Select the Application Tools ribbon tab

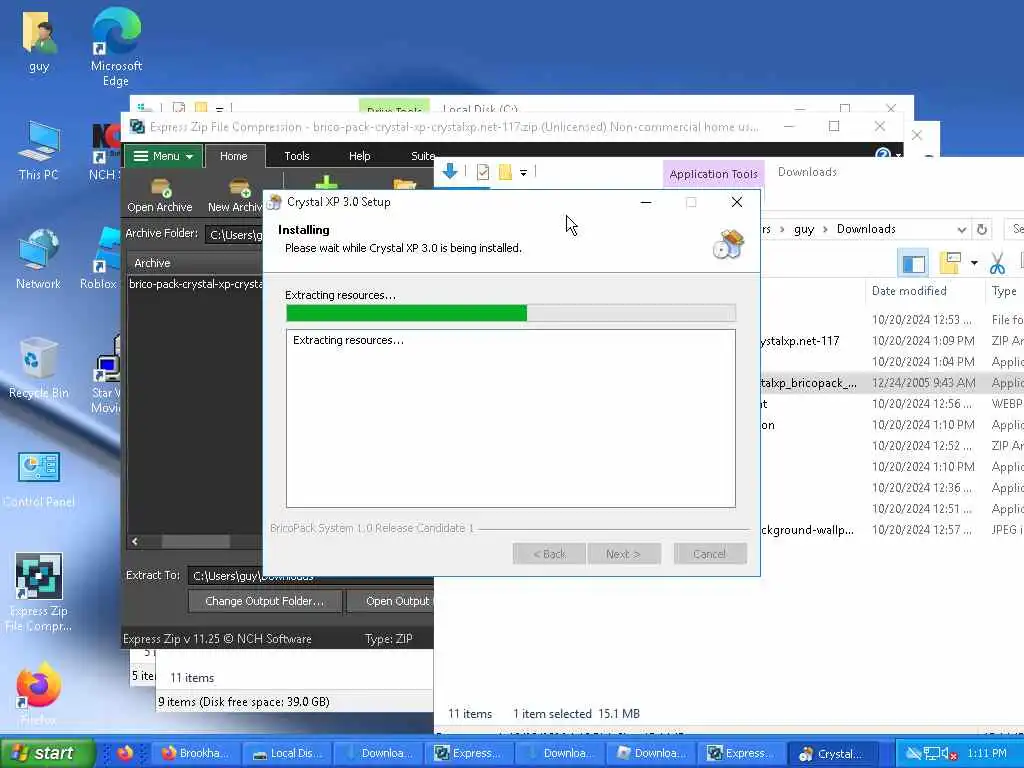[713, 174]
